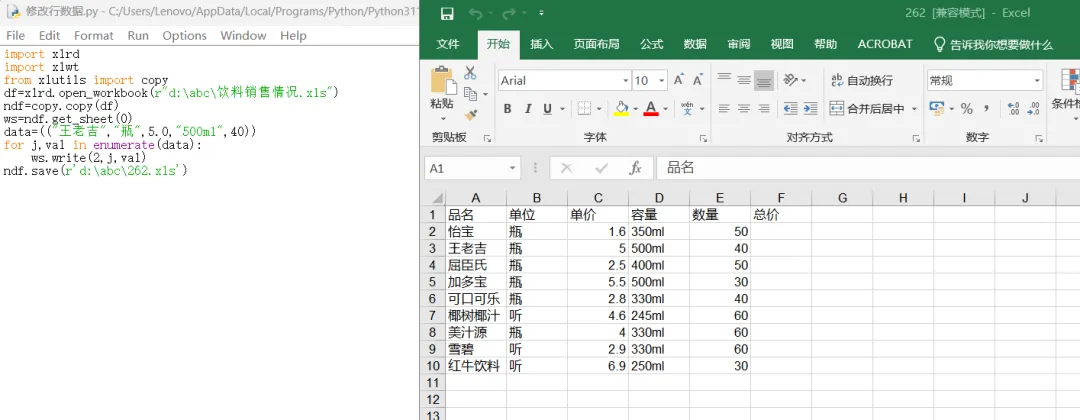Click the Copy icon in clipboard group
The height and width of the screenshot is (420, 1080).
pyautogui.click(x=470, y=94)
